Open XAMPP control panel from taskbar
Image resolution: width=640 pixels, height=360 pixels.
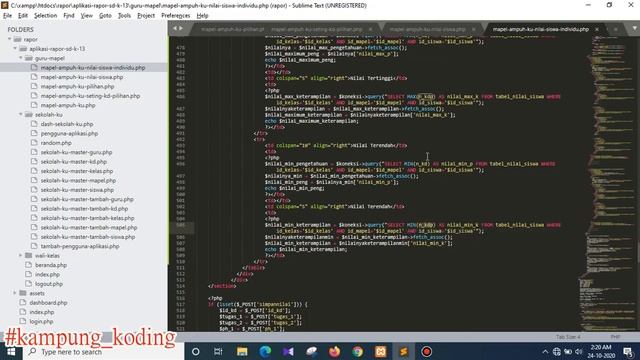pos(380,351)
